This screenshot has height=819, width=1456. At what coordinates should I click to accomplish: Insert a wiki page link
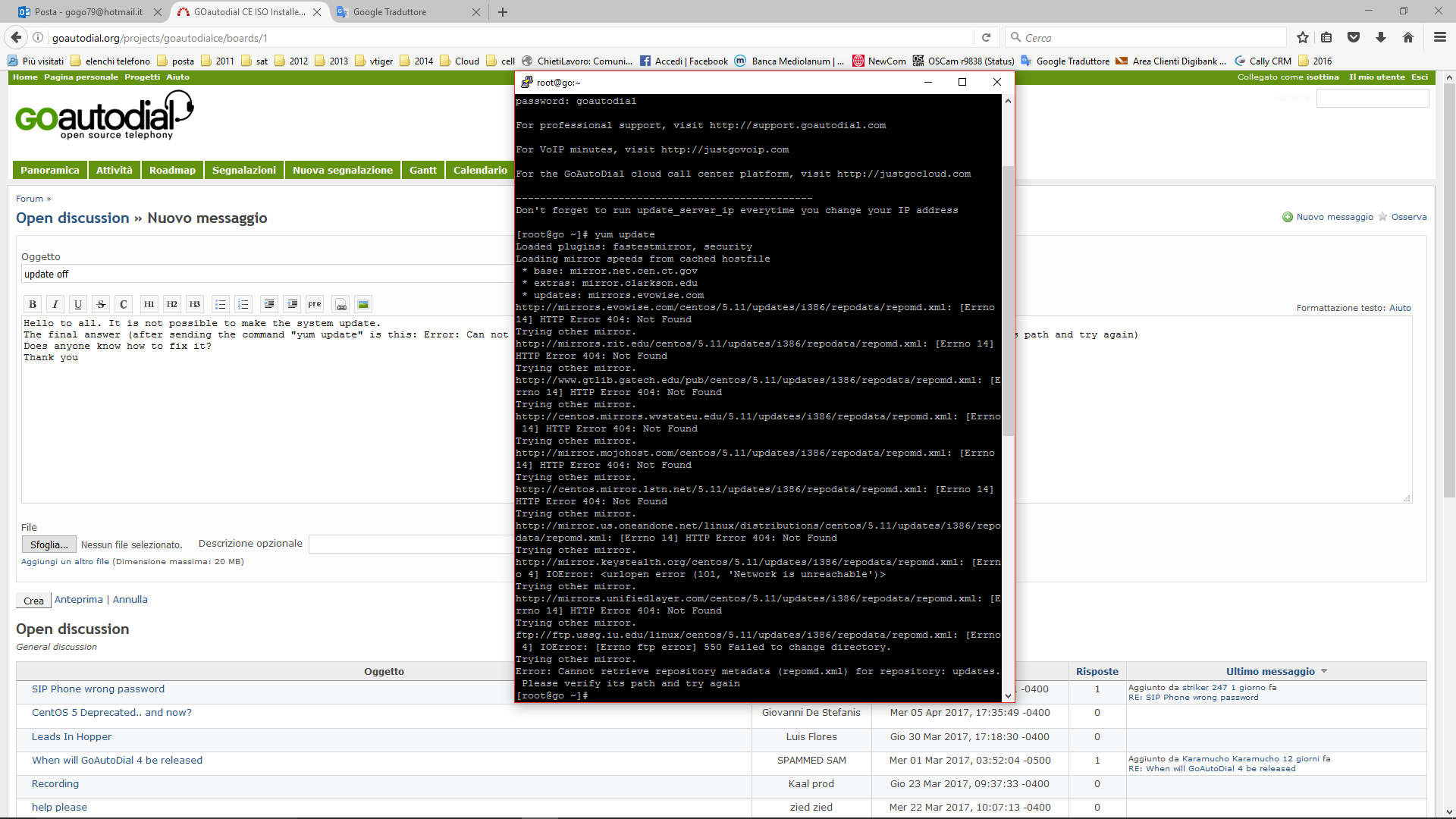pos(341,304)
